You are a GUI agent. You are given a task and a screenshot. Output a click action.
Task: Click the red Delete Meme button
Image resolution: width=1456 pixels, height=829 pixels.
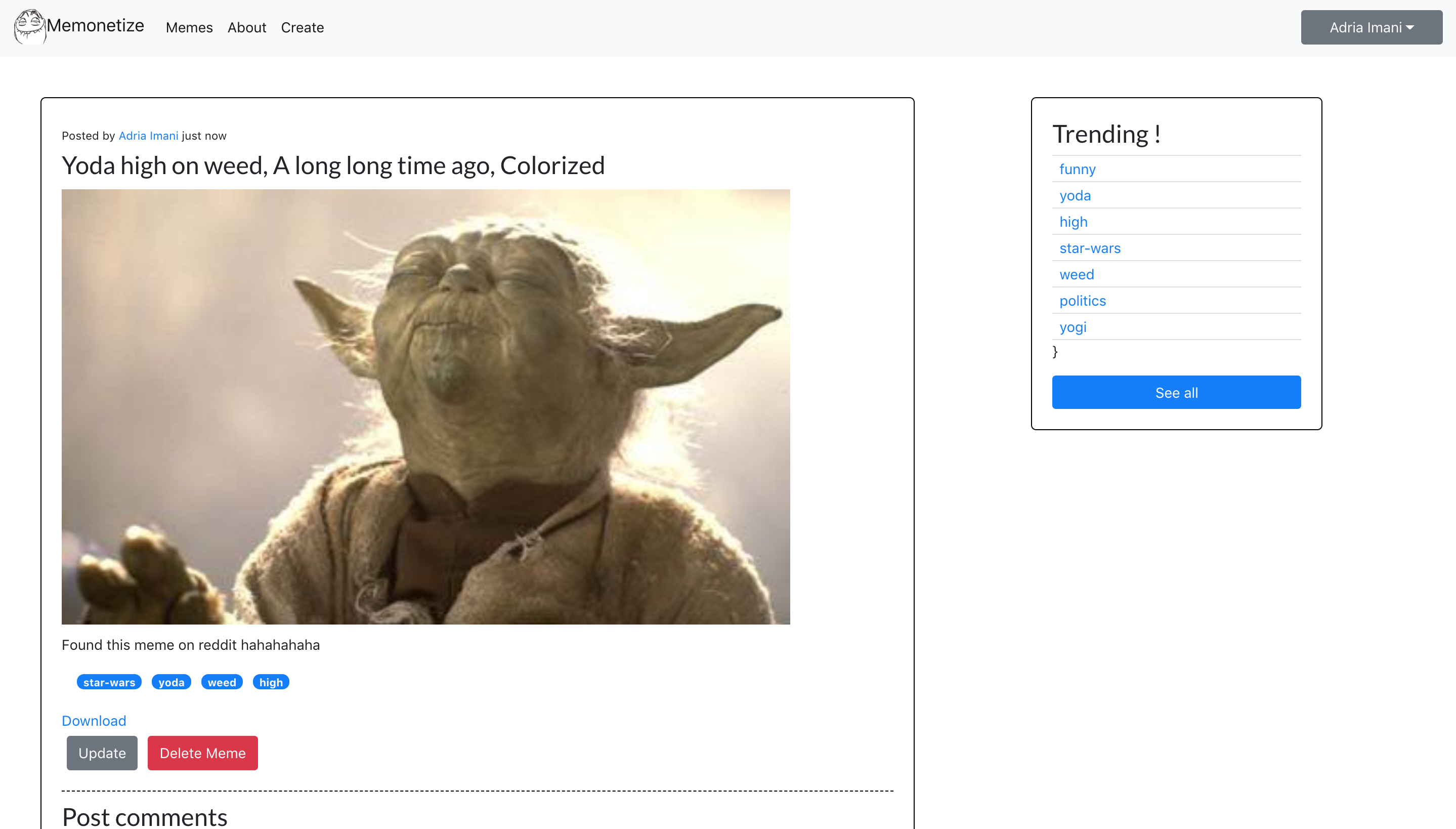(x=202, y=753)
